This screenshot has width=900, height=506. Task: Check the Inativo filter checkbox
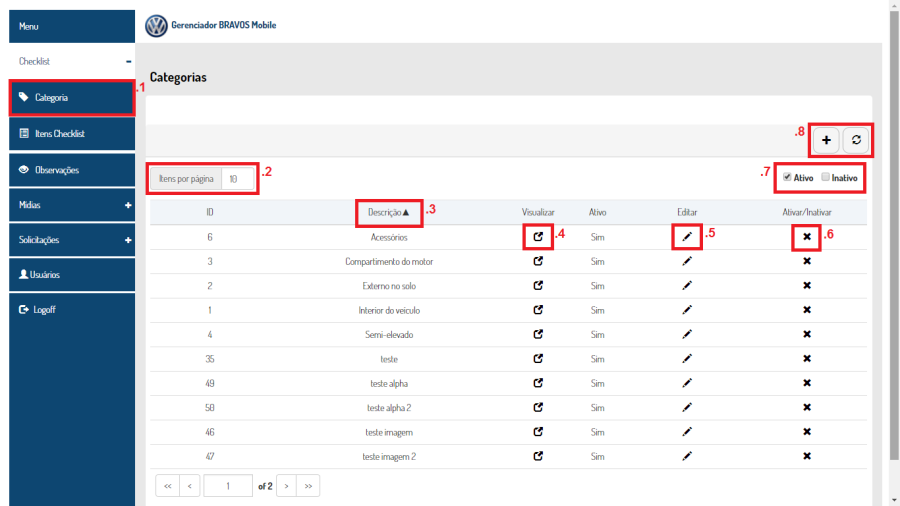tap(825, 177)
